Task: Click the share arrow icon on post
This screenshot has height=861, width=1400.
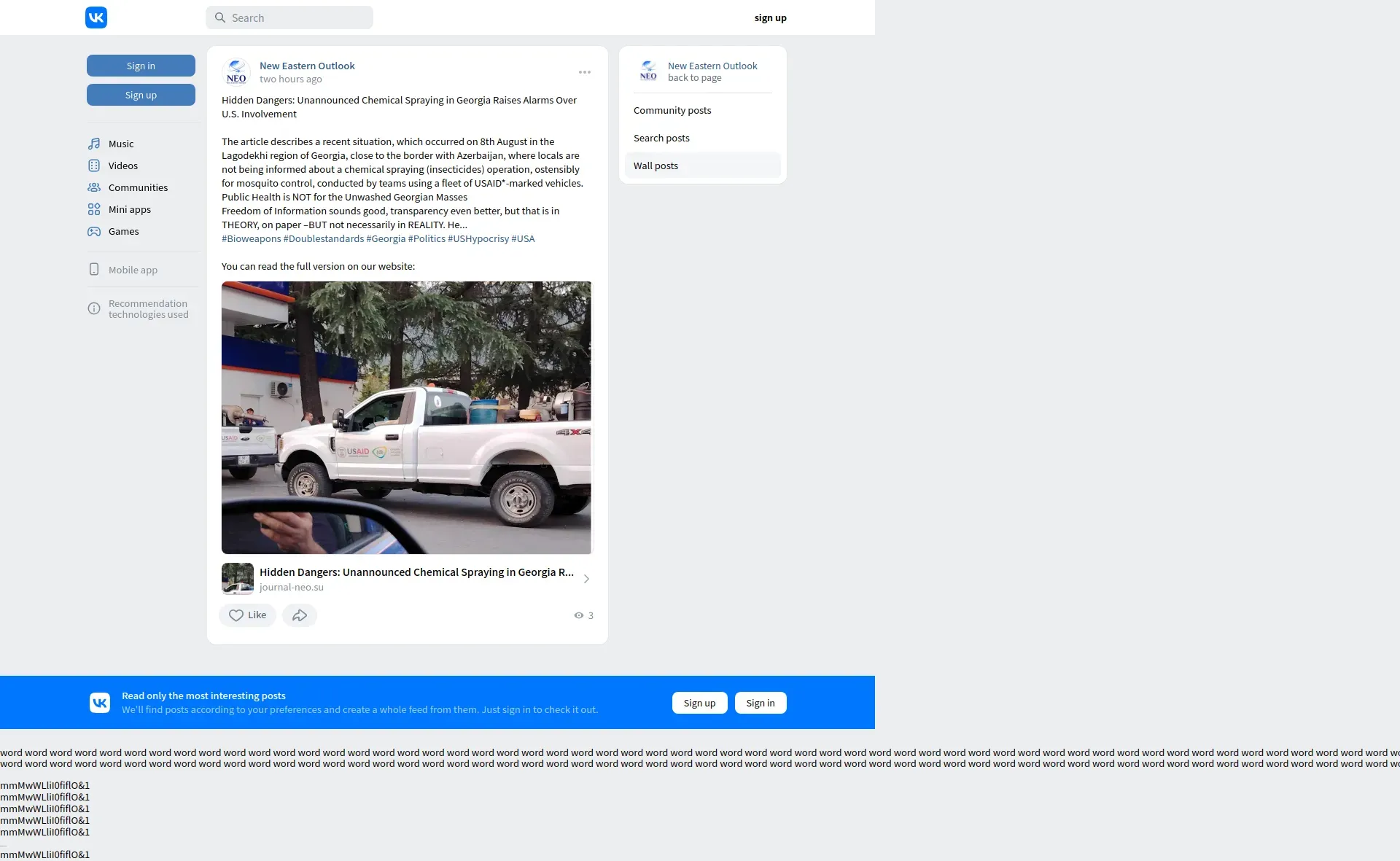Action: coord(300,615)
